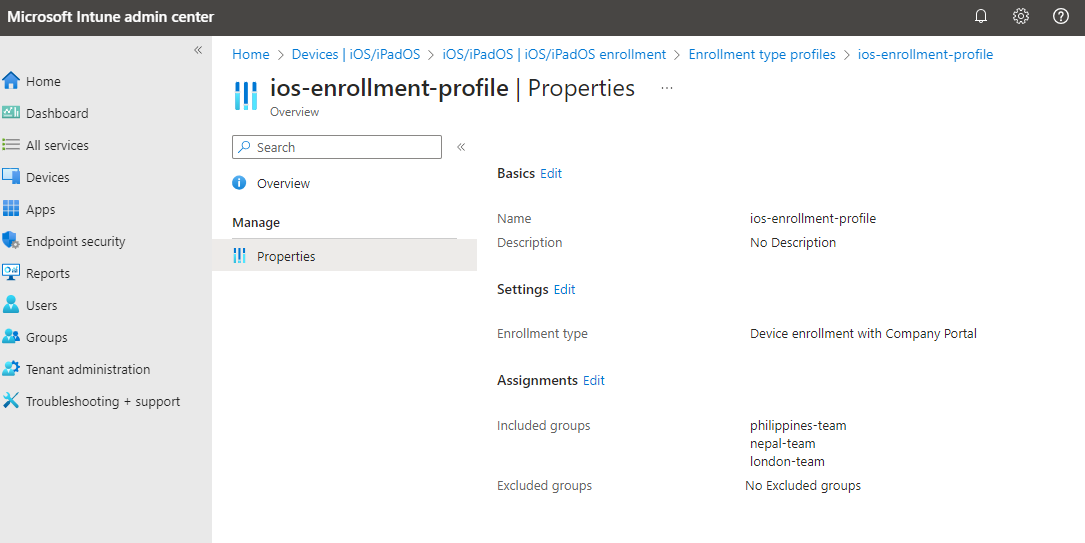This screenshot has width=1085, height=543.
Task: Open the notifications bell icon
Action: (x=981, y=16)
